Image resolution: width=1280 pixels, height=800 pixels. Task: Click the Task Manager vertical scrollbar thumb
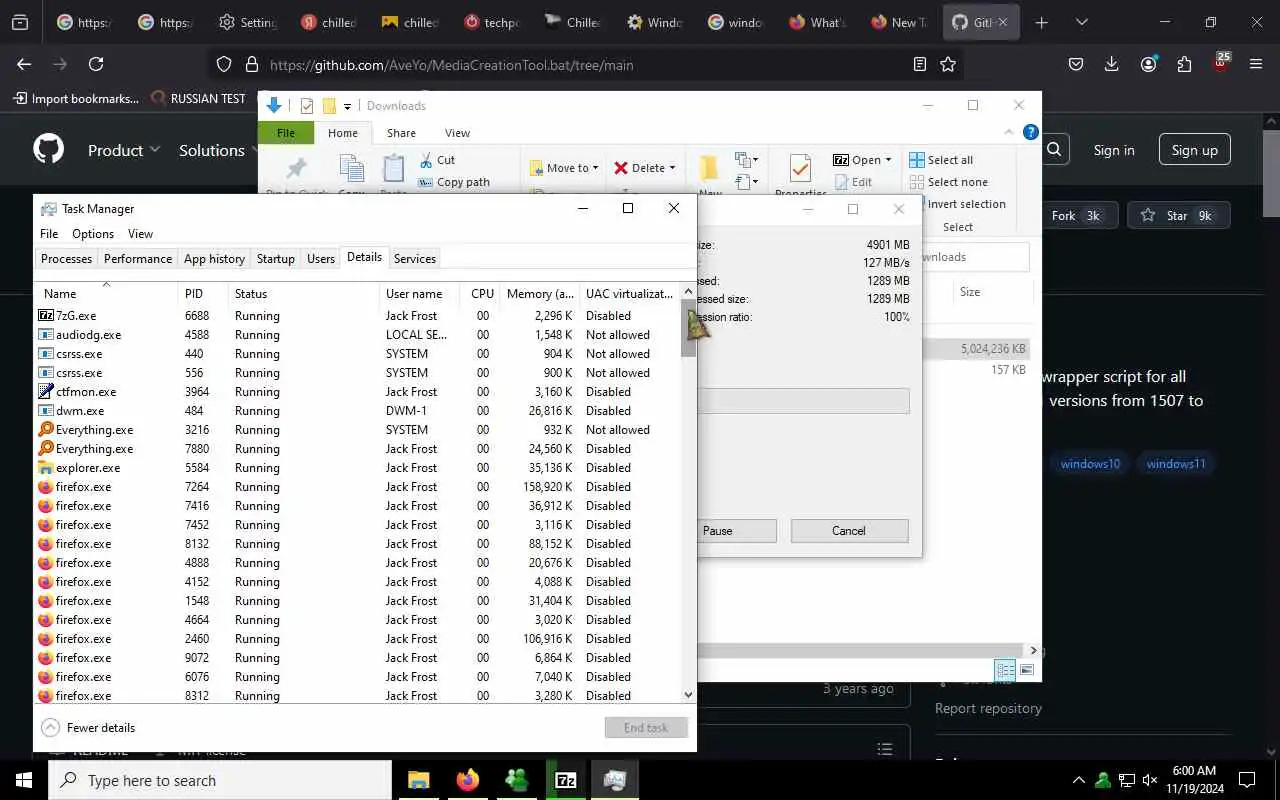pyautogui.click(x=688, y=328)
